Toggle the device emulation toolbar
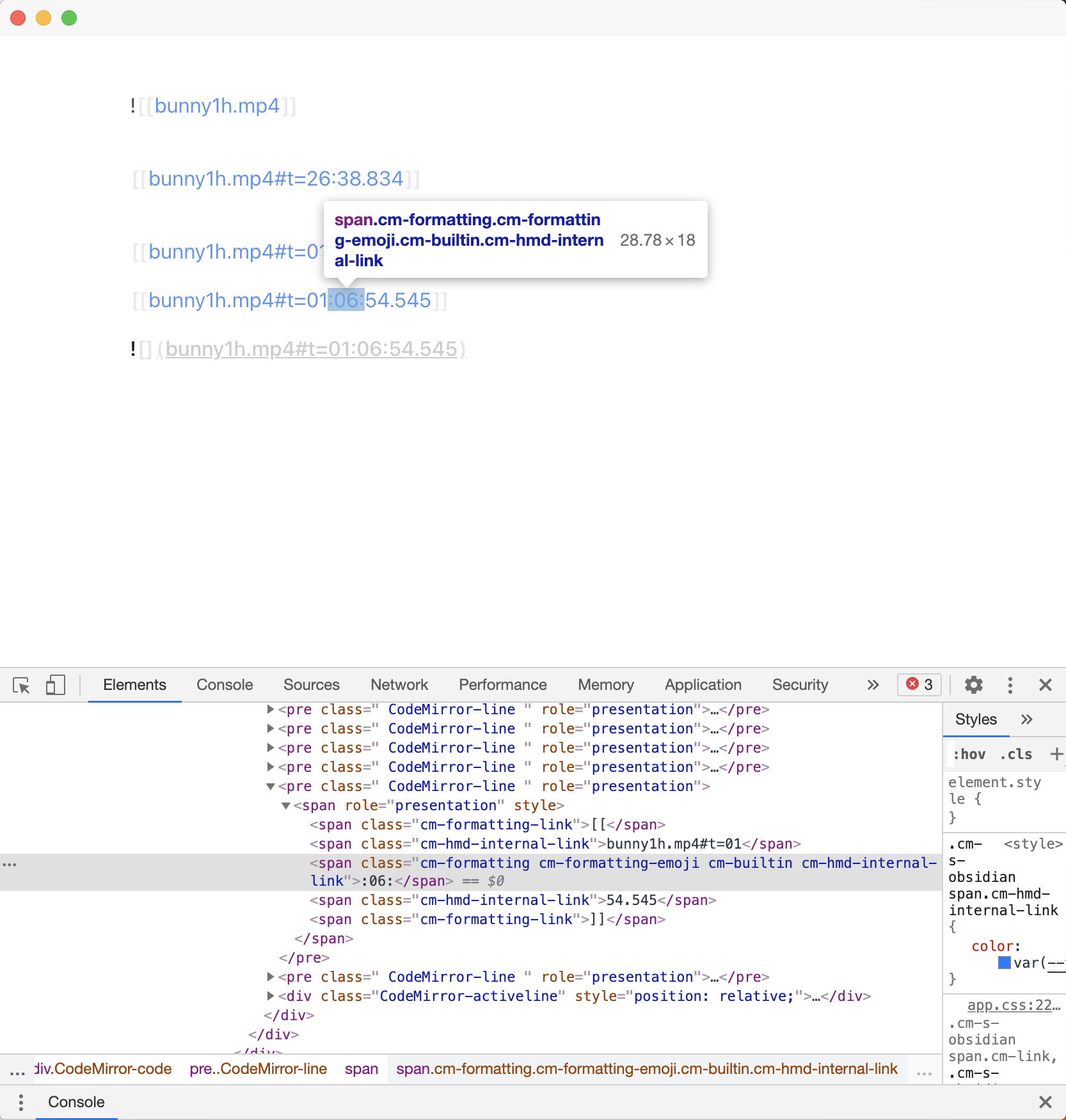Viewport: 1066px width, 1120px height. click(56, 685)
